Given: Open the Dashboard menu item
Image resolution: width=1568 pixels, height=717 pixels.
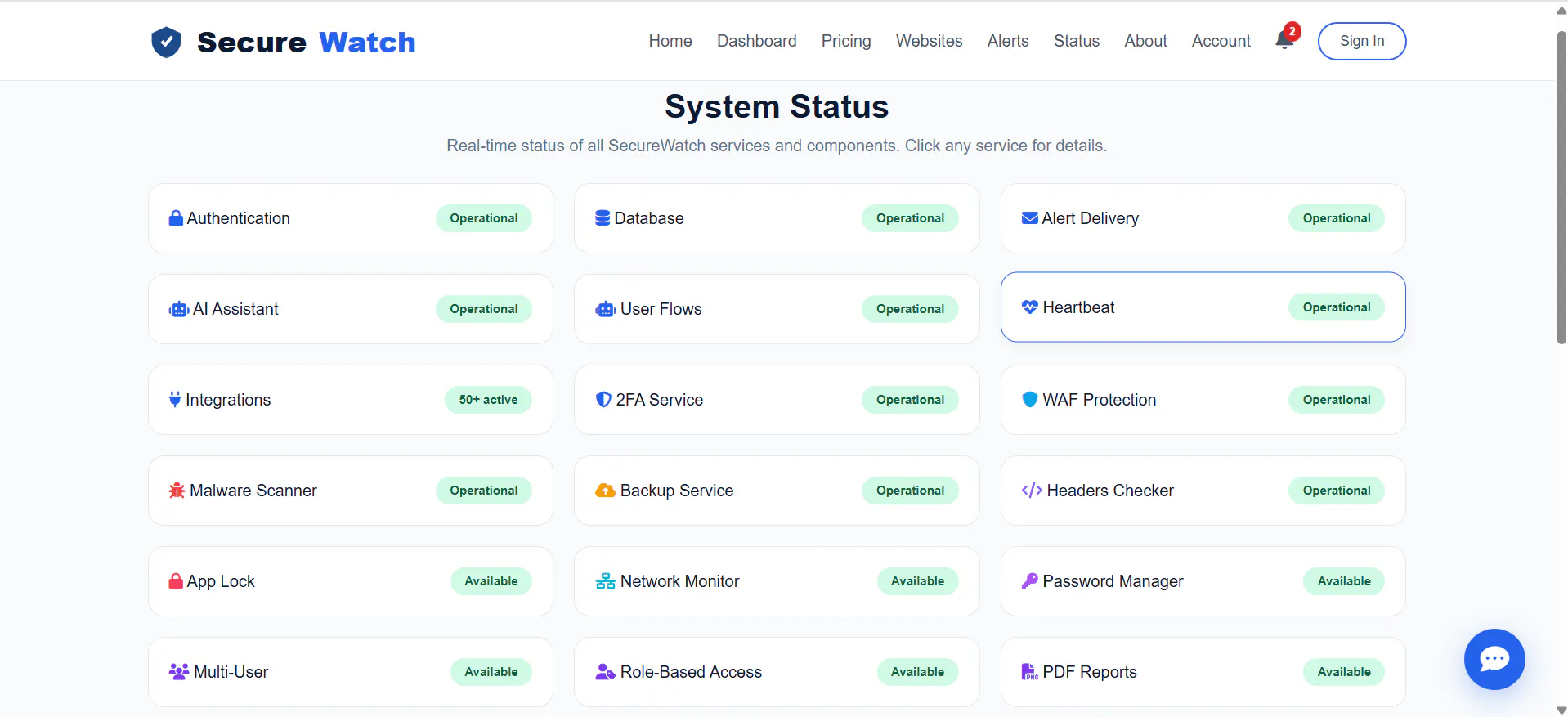Looking at the screenshot, I should [756, 41].
